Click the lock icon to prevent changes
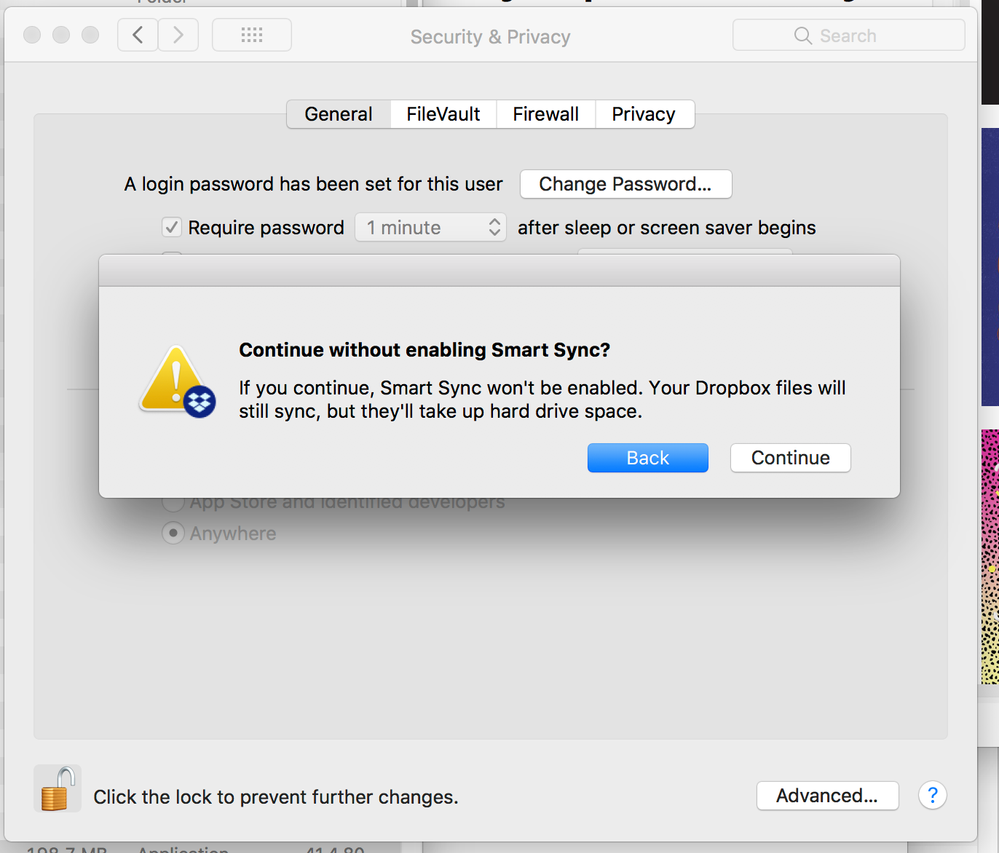Image resolution: width=999 pixels, height=853 pixels. 57,788
